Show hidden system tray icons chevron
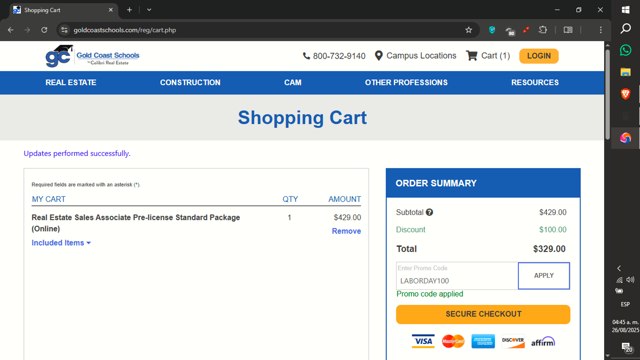 [x=619, y=268]
